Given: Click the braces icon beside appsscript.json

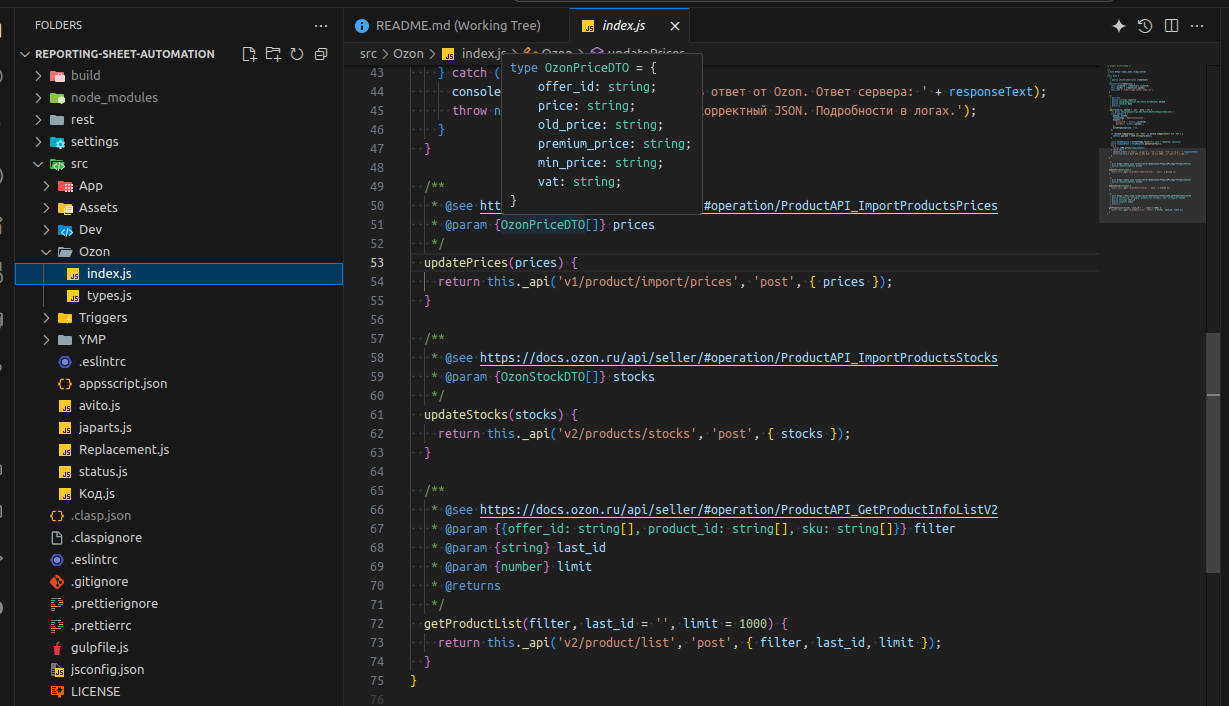Looking at the screenshot, I should click(65, 384).
